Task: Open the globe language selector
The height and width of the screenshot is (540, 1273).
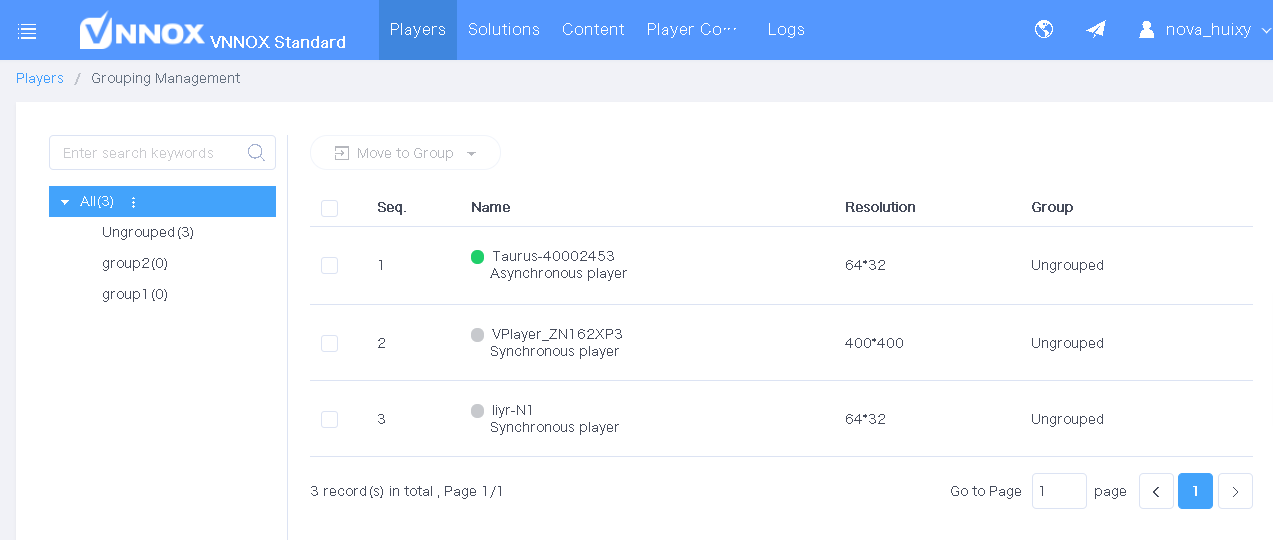Action: [1044, 29]
